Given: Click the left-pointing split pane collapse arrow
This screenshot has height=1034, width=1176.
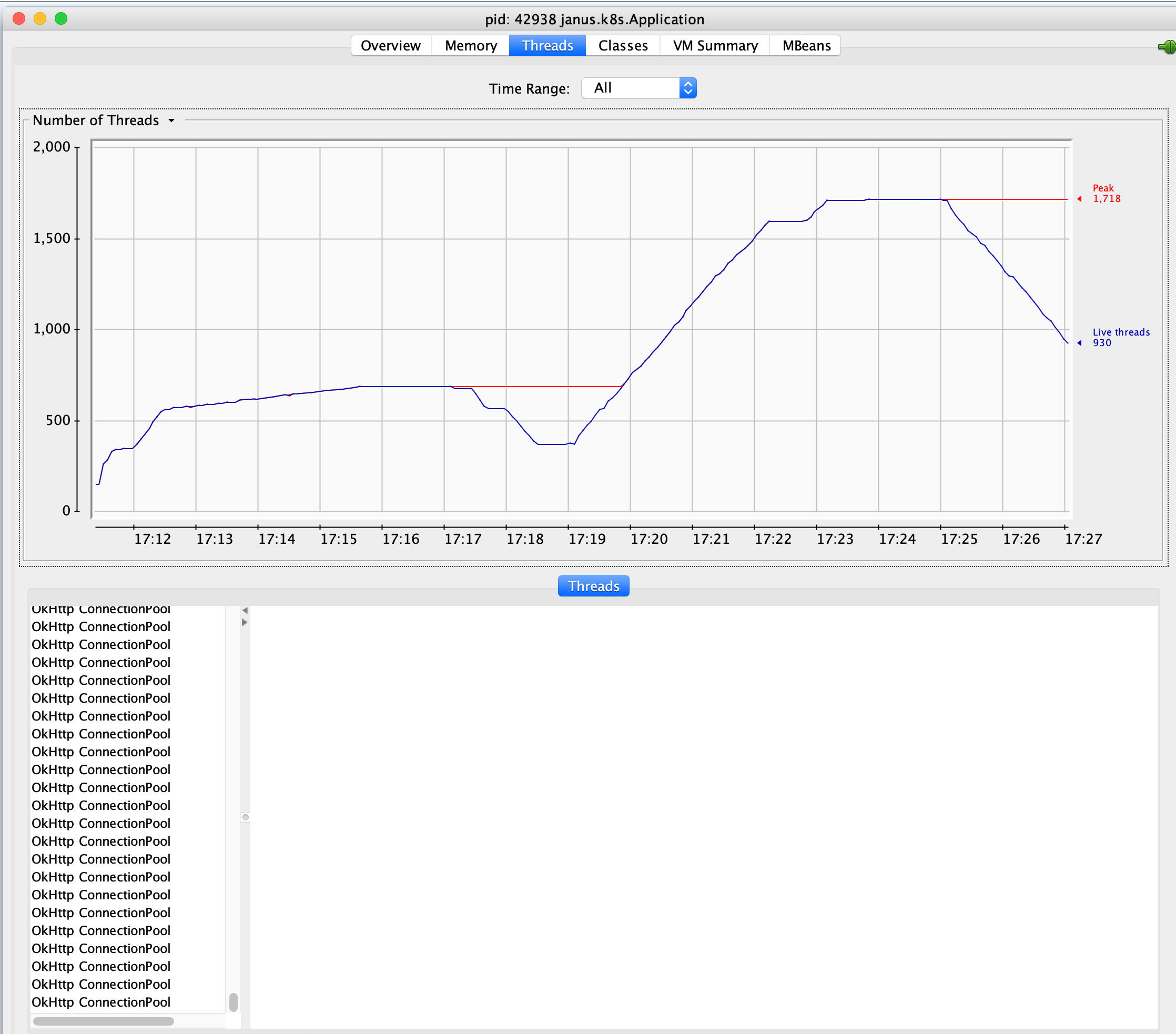Looking at the screenshot, I should point(245,611).
